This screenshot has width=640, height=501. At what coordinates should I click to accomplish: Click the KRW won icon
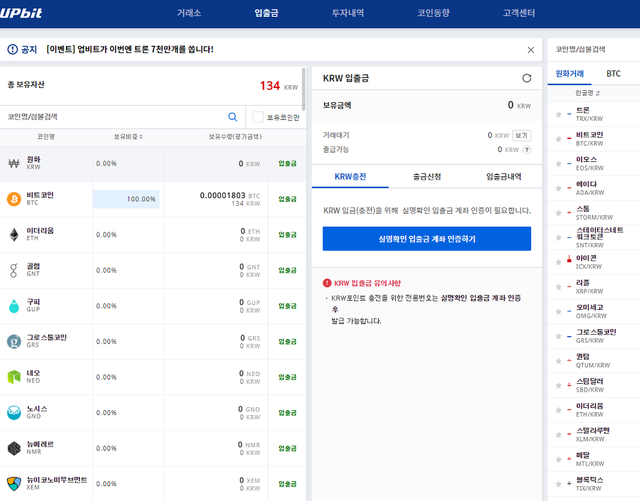pos(14,163)
